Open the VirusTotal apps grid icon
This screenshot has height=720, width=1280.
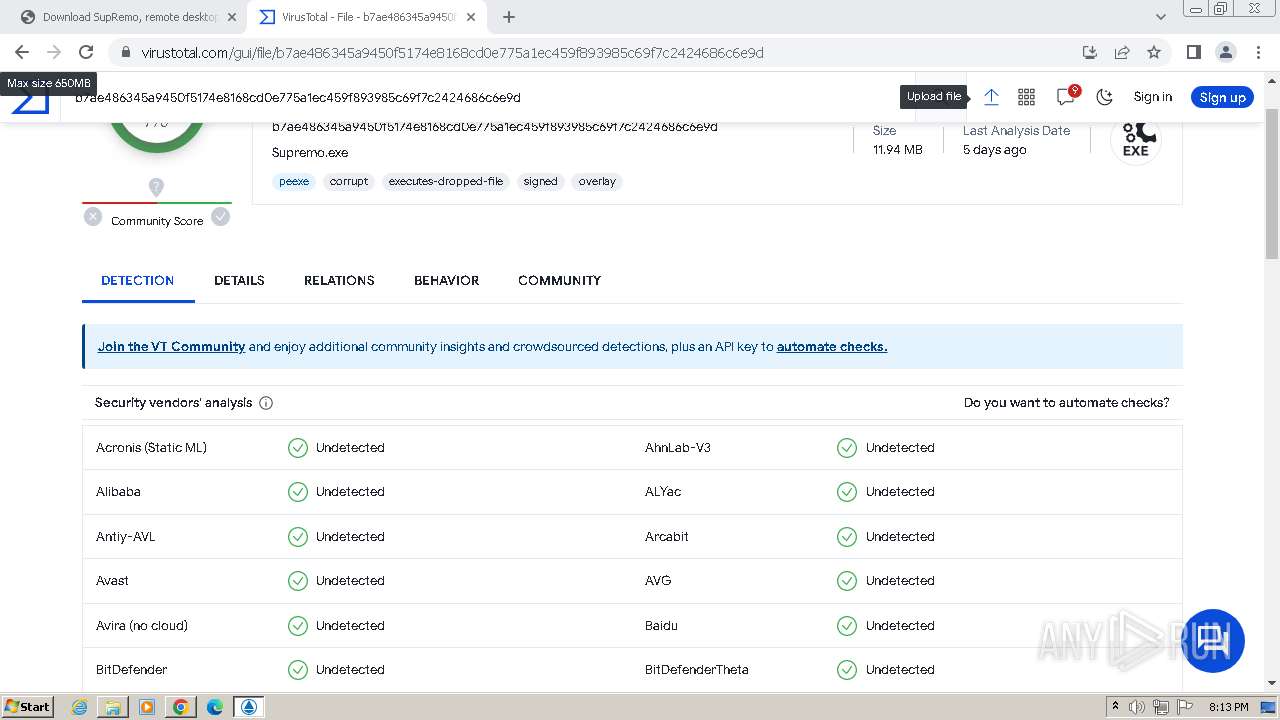[x=1026, y=97]
